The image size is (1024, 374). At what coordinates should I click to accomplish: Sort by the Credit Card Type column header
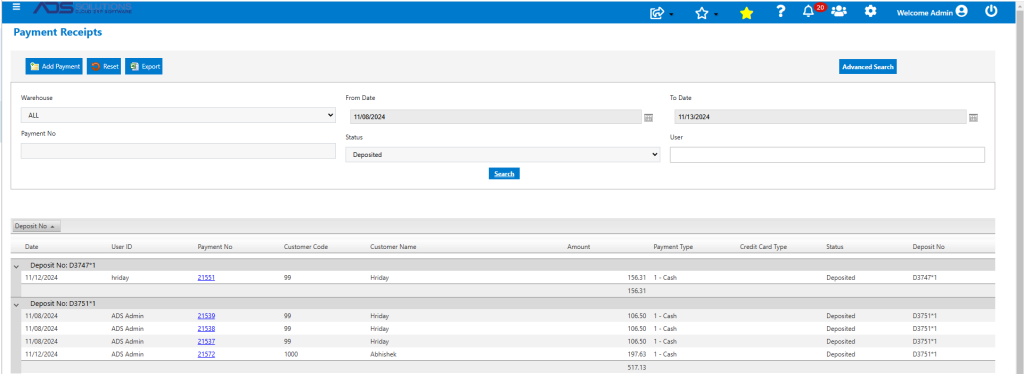763,247
